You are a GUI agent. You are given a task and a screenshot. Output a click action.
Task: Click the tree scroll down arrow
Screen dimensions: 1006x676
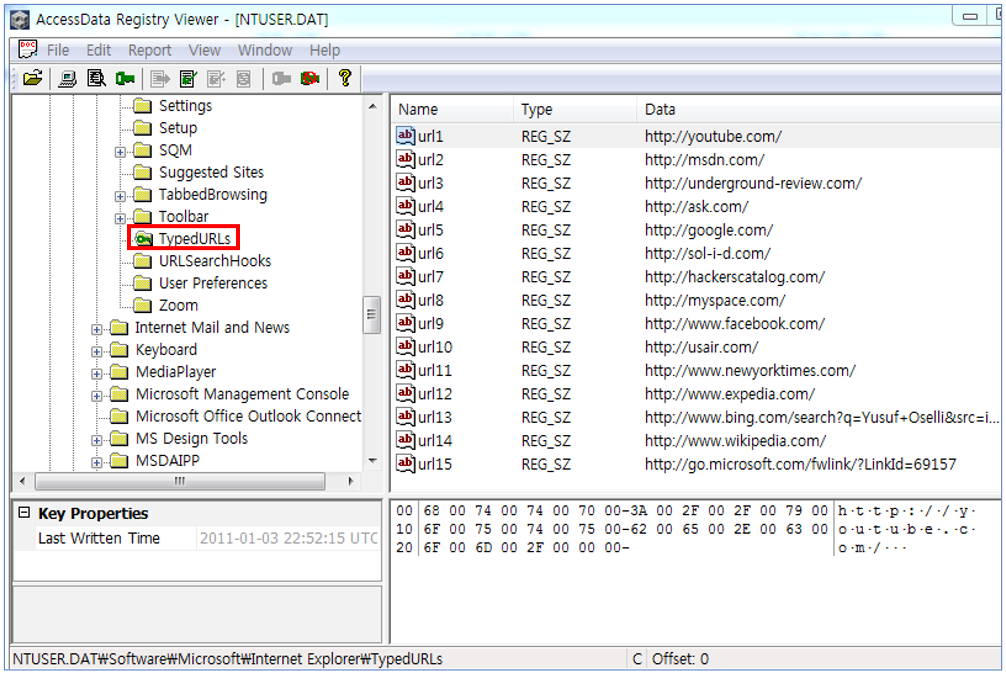(x=373, y=461)
